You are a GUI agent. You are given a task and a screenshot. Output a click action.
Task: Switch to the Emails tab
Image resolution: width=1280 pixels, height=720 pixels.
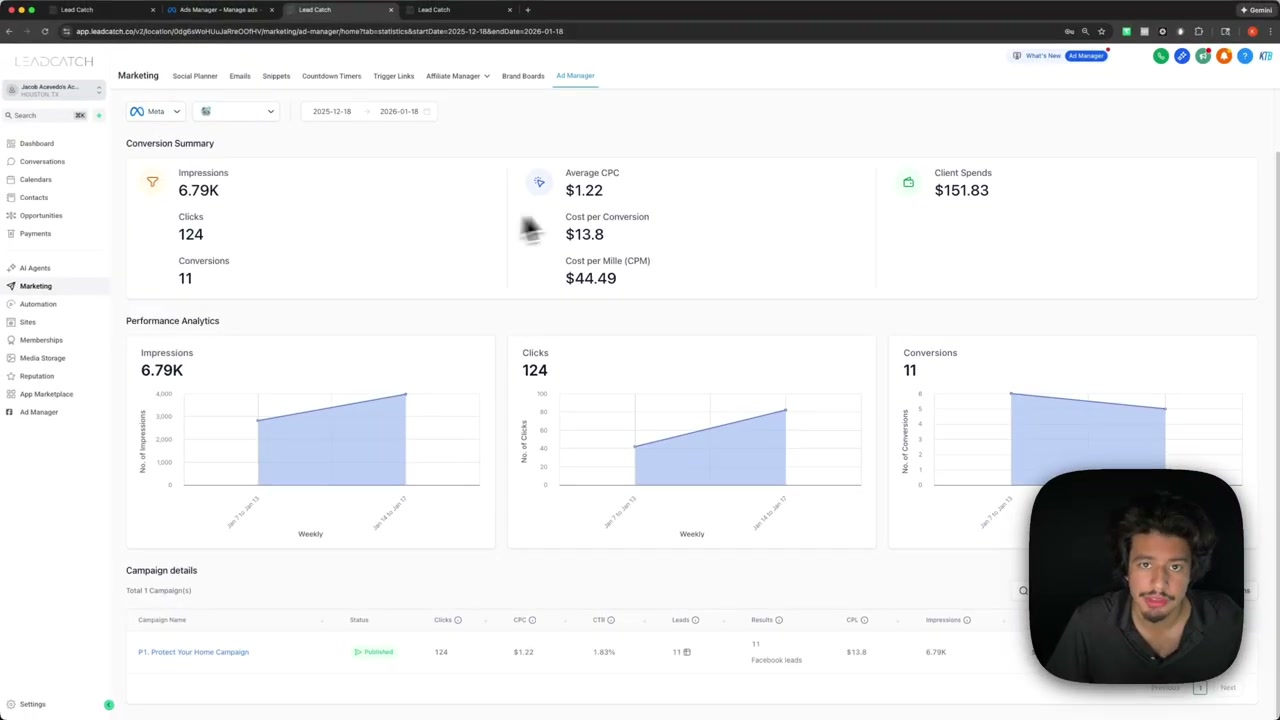(240, 76)
